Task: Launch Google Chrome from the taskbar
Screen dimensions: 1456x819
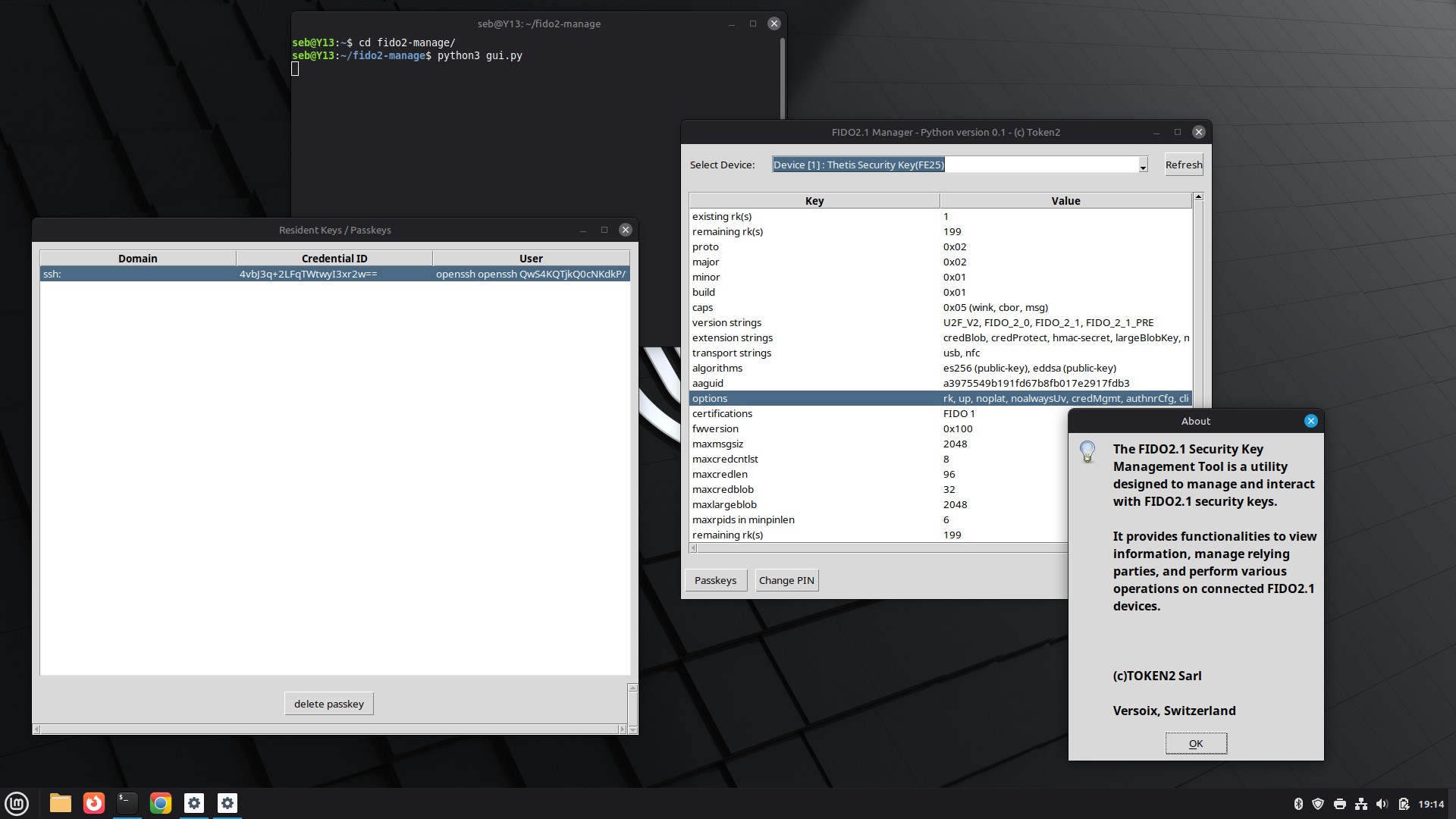Action: (x=160, y=803)
